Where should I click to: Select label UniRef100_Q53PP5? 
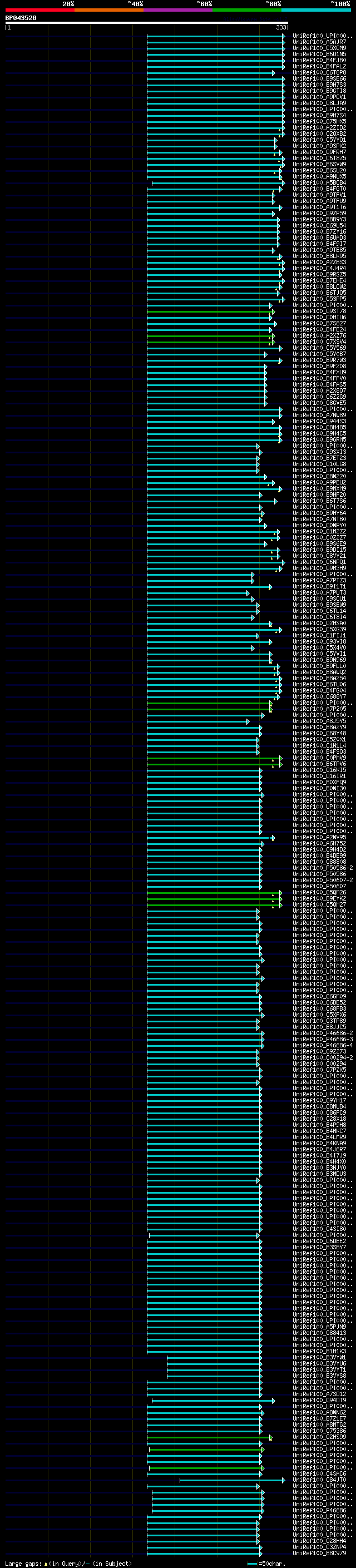point(319,299)
